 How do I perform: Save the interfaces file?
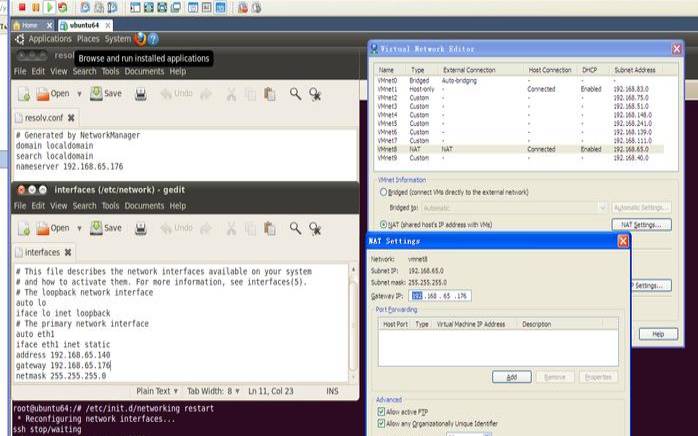pos(106,228)
